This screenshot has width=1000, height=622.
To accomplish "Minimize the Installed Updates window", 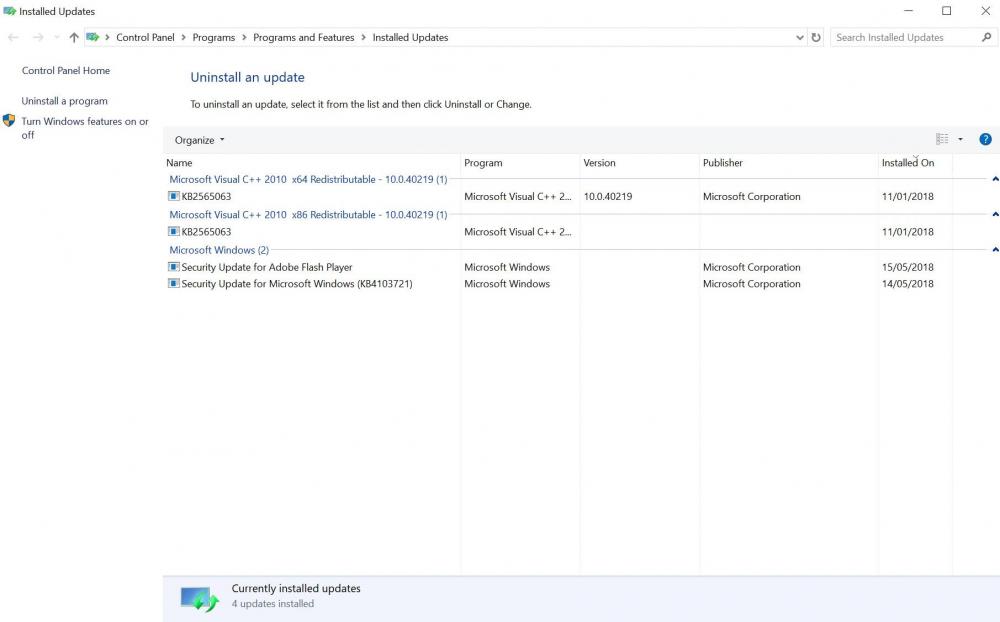I will click(x=908, y=11).
